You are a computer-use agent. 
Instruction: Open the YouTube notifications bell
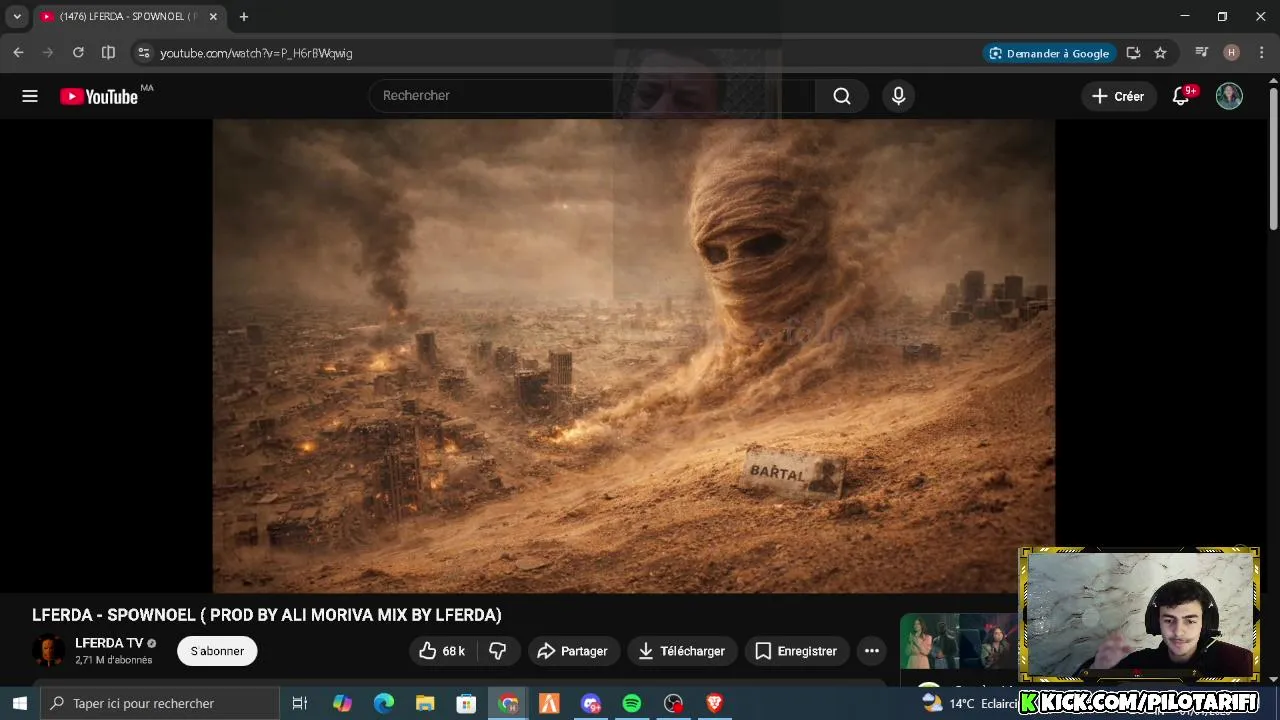1181,96
